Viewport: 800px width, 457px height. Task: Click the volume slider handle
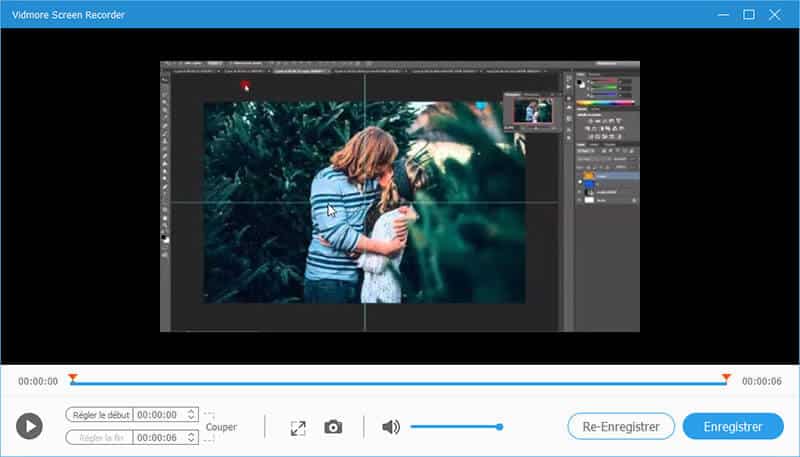[499, 427]
